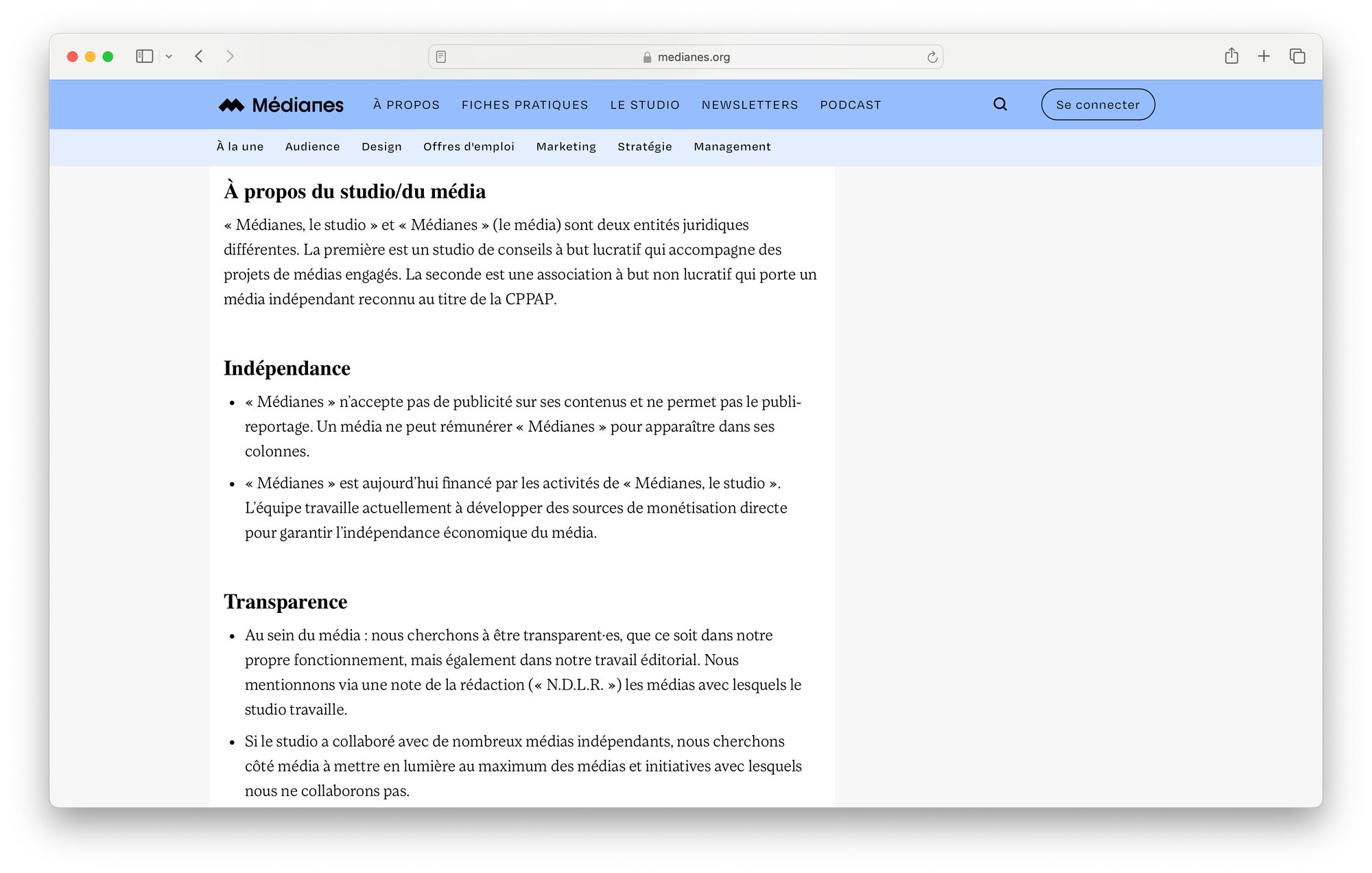The image size is (1372, 873).
Task: Click the heading 'À propos du studio/du média'
Action: [x=355, y=191]
